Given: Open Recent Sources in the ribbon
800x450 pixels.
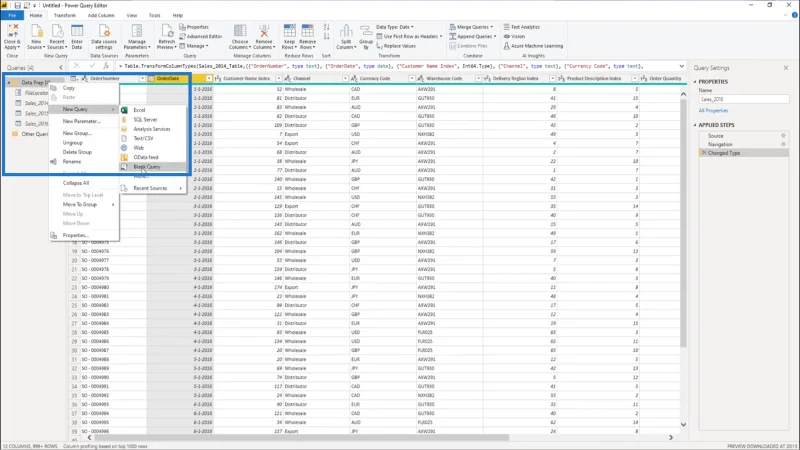Looking at the screenshot, I should coord(57,37).
